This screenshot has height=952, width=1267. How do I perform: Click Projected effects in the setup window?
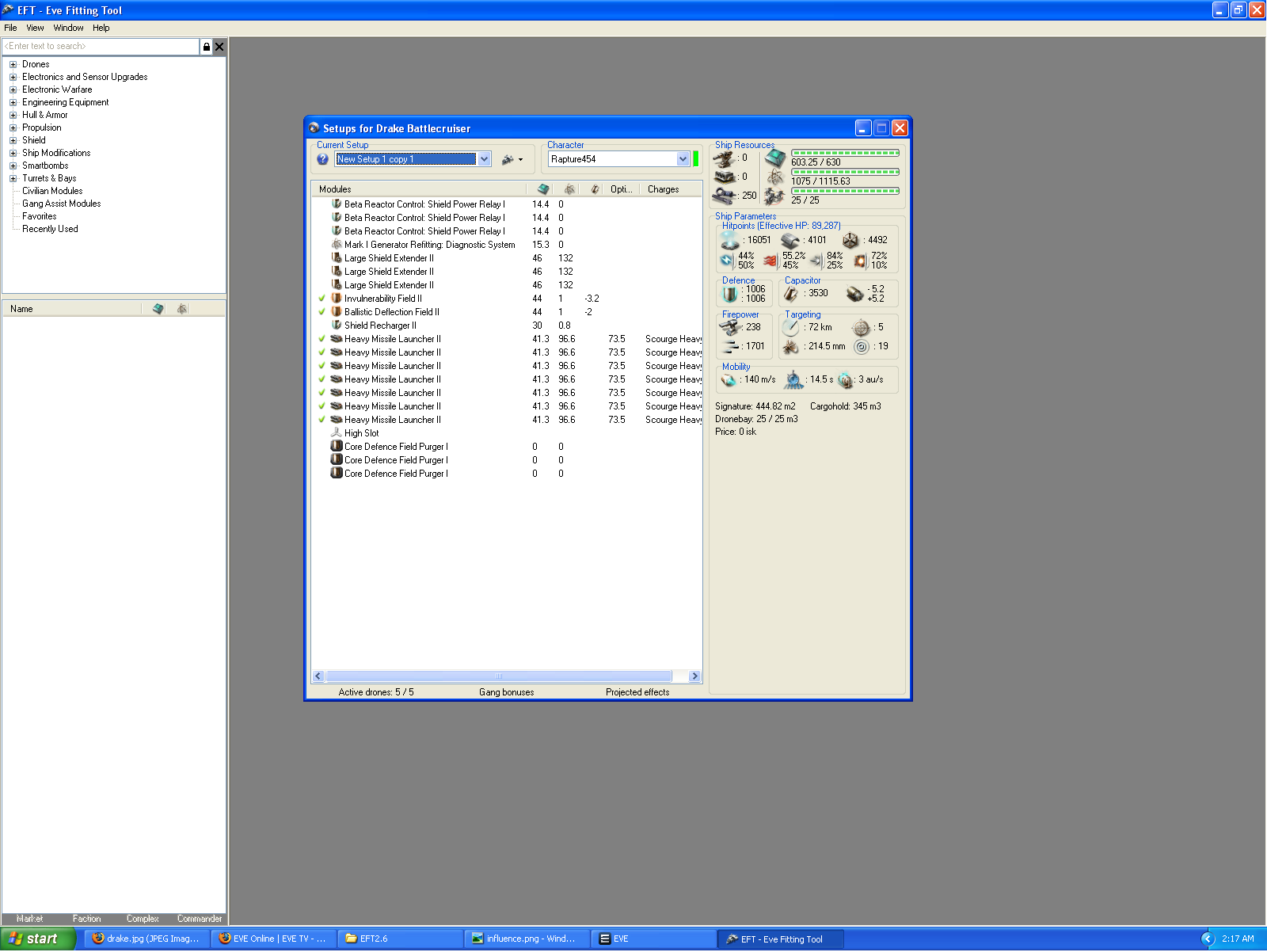pyautogui.click(x=637, y=692)
